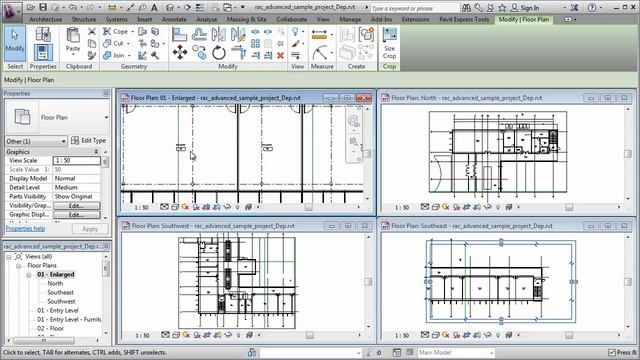The height and width of the screenshot is (360, 640).
Task: Open the Revit Express Tools tab
Action: [464, 19]
